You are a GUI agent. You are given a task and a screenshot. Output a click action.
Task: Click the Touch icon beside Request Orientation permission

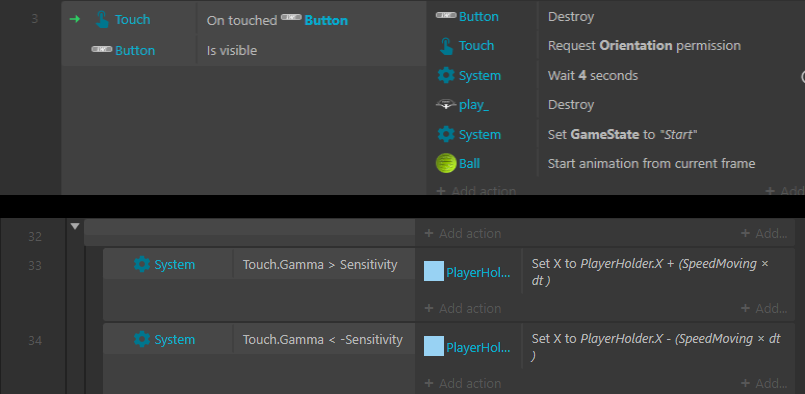[446, 46]
